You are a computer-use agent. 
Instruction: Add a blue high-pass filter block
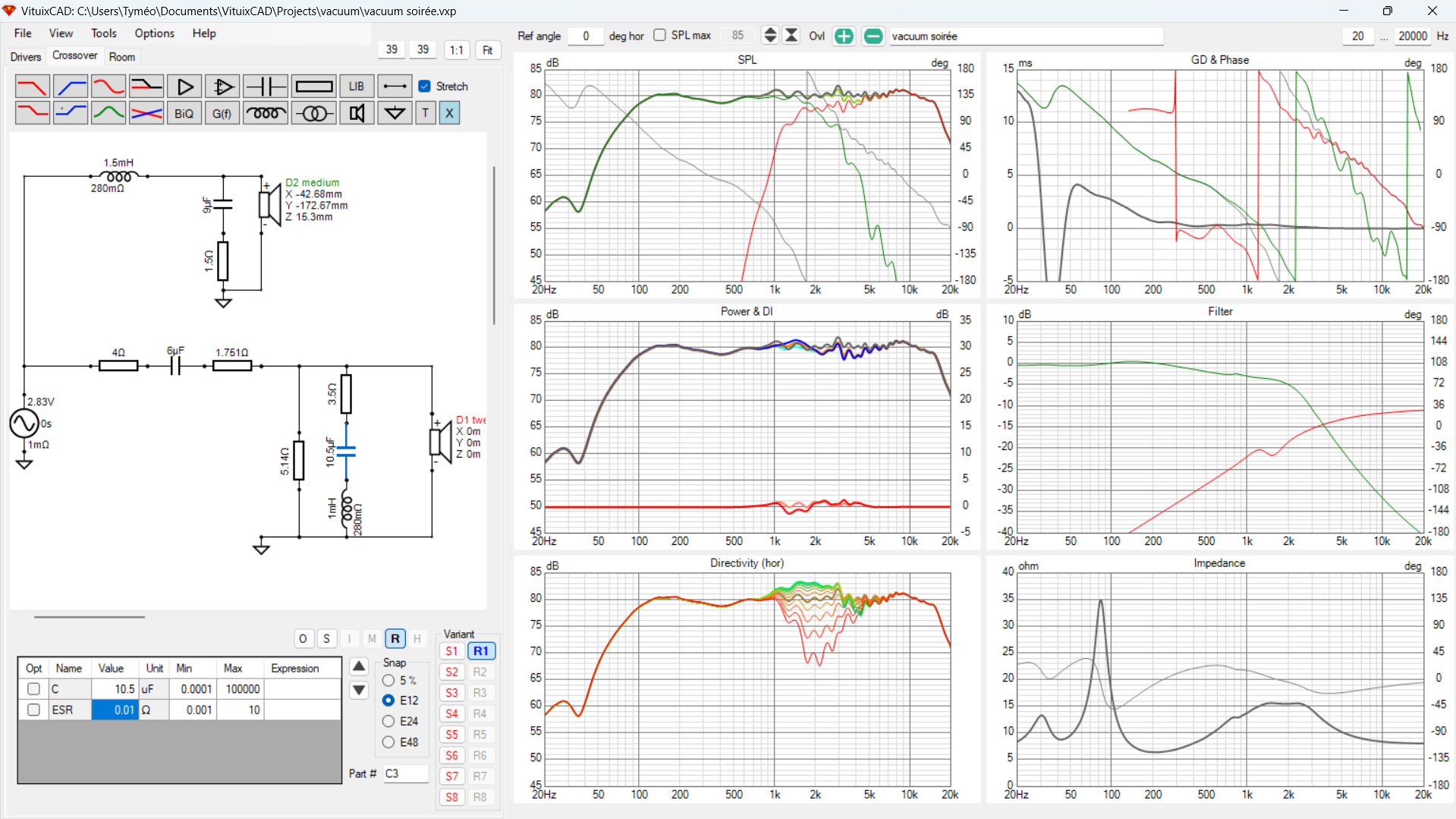pyautogui.click(x=71, y=87)
